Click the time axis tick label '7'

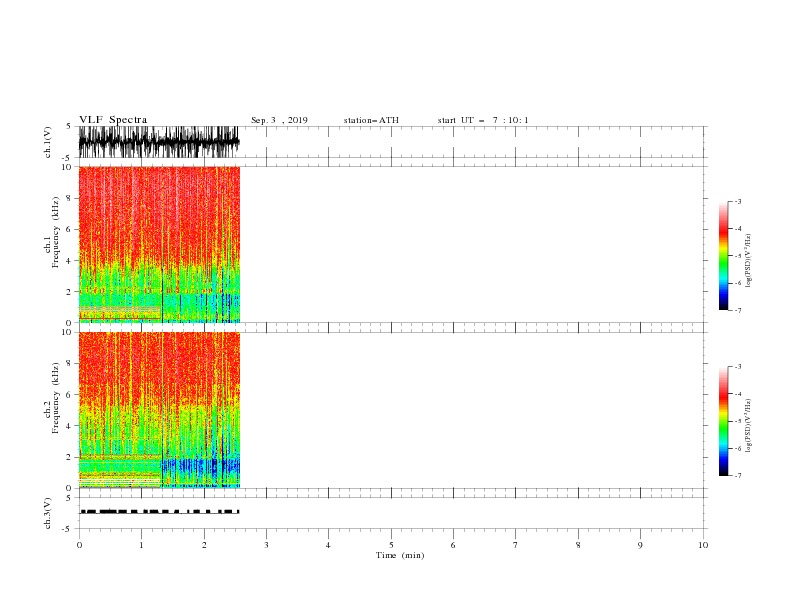click(x=516, y=545)
